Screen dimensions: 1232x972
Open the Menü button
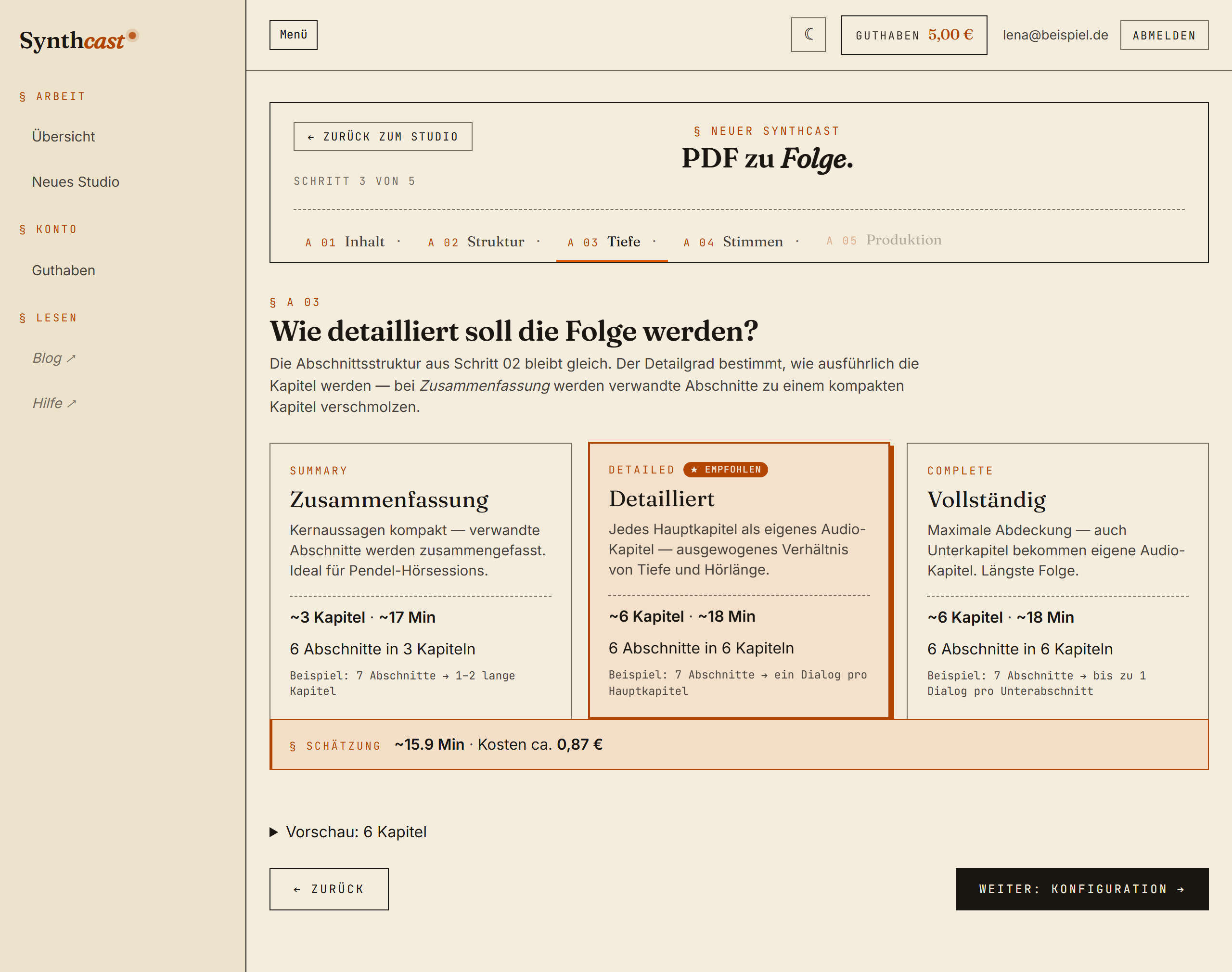pos(293,35)
